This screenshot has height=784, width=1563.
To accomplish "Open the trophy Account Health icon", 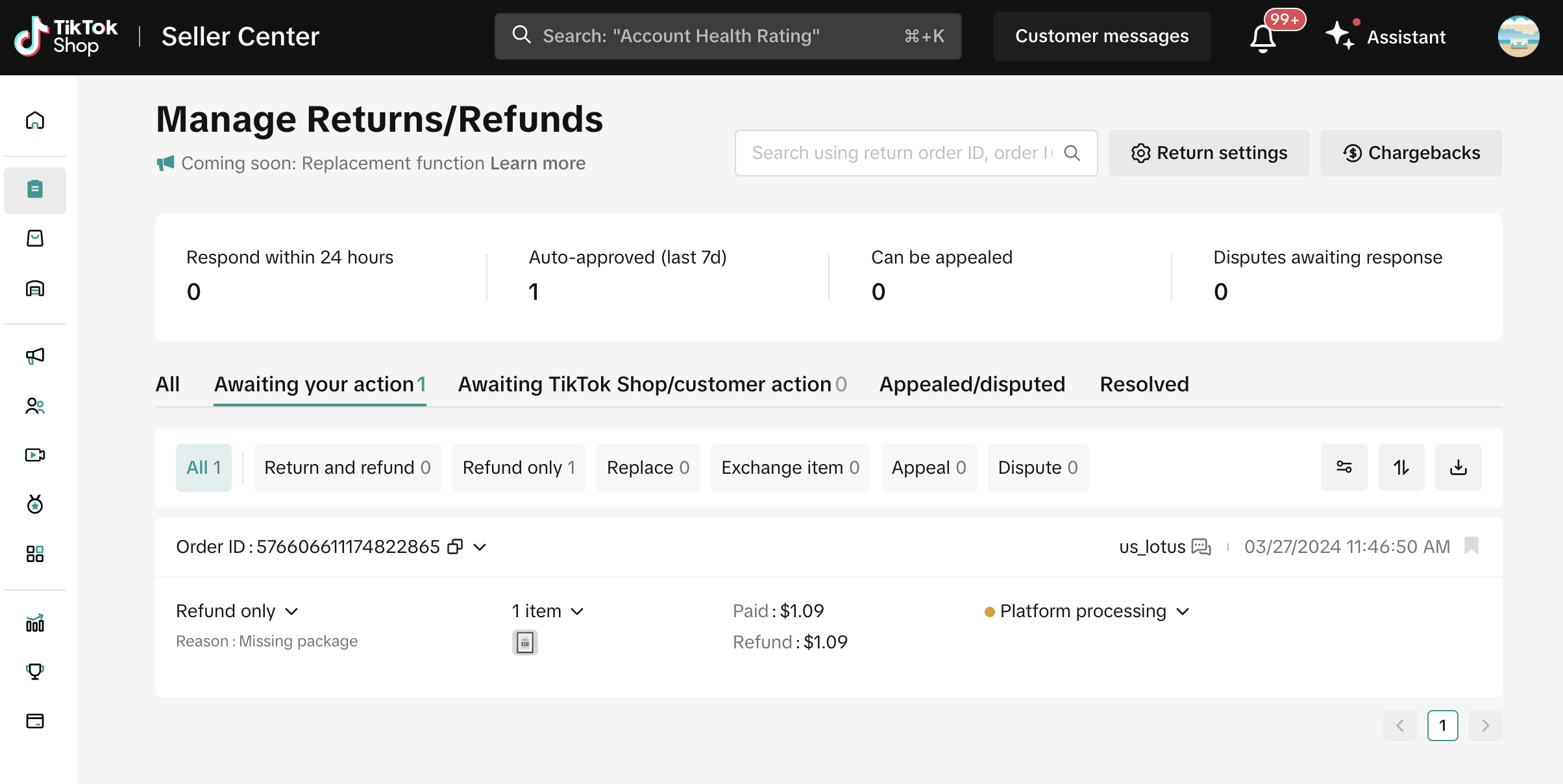I will [x=35, y=671].
